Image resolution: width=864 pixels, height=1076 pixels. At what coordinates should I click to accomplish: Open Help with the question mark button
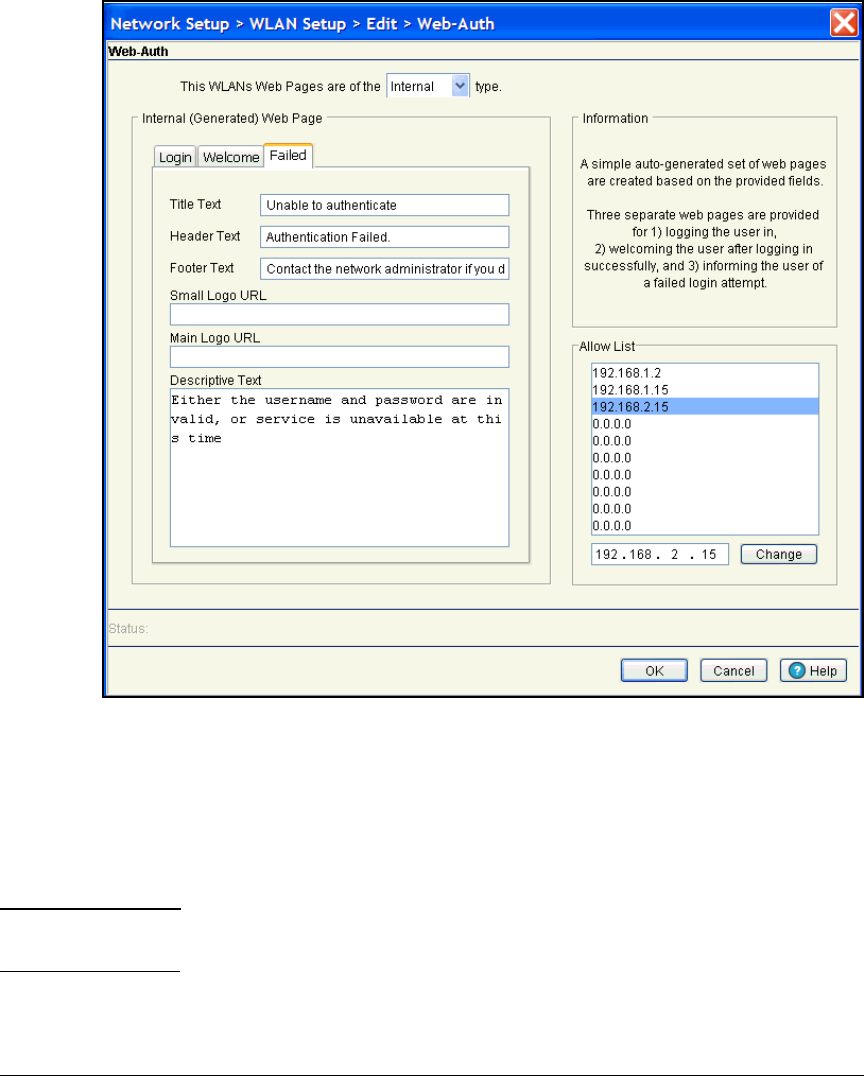point(813,670)
